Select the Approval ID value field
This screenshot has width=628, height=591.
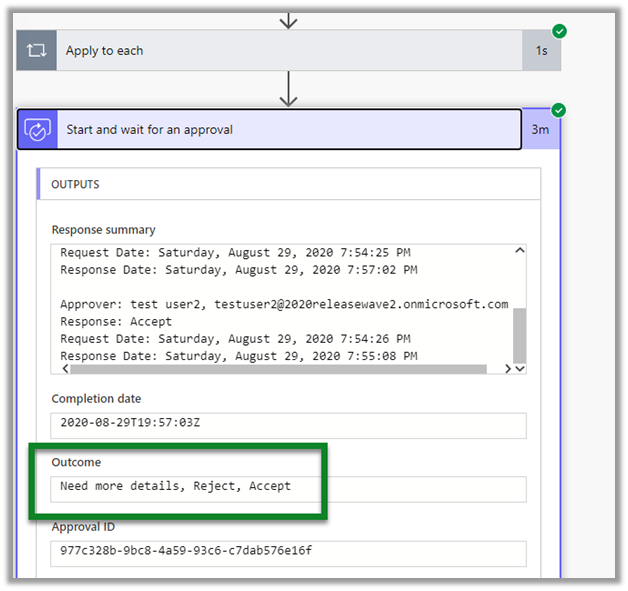point(288,553)
